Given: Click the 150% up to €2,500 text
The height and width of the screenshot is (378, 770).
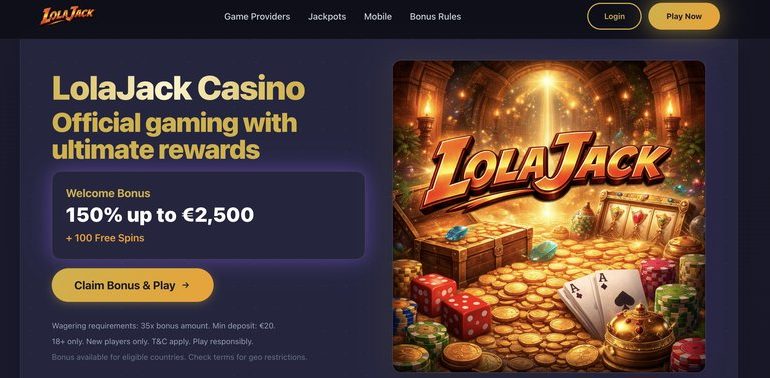Looking at the screenshot, I should point(160,215).
